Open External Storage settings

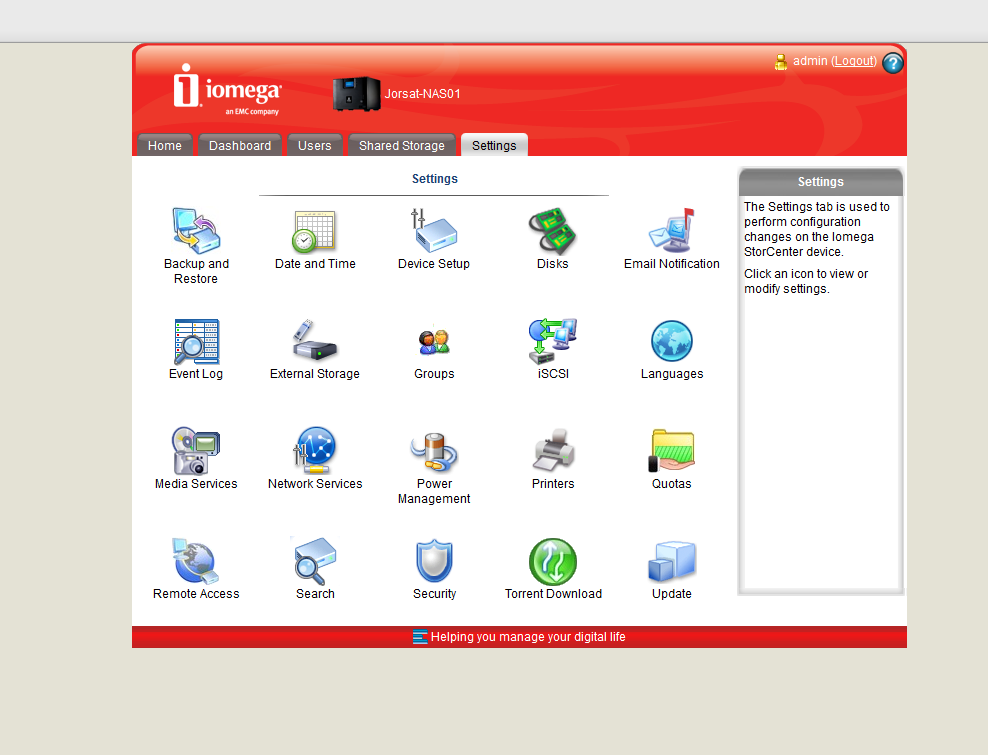[315, 342]
